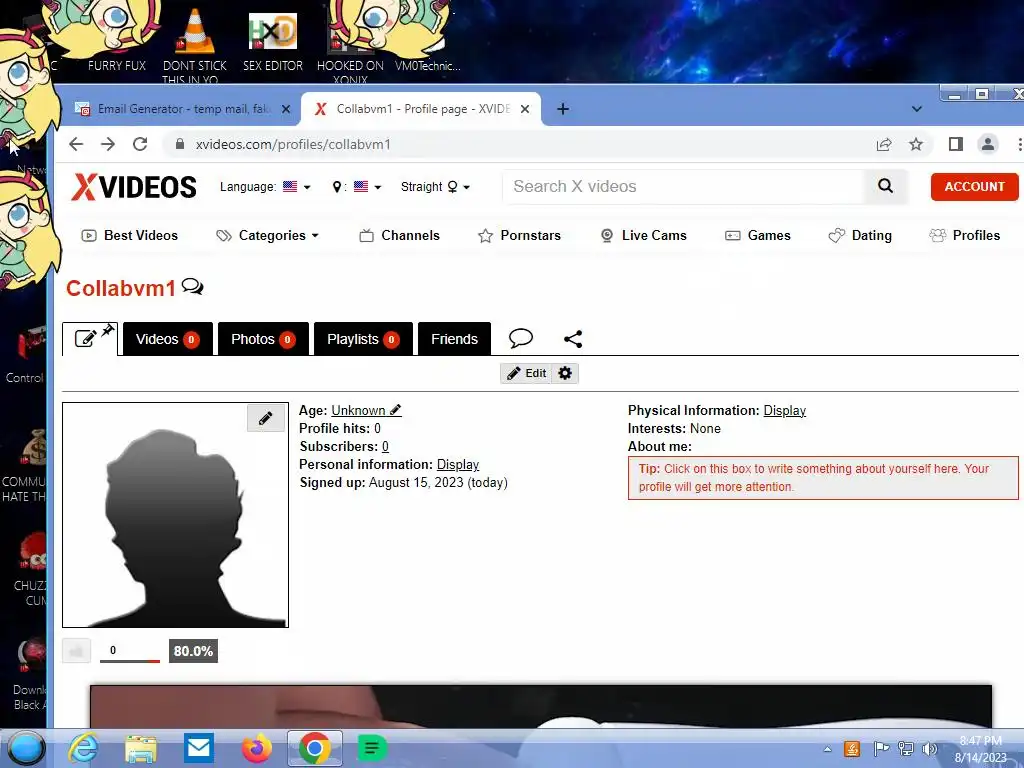
Task: Click the Edit profile button
Action: [526, 373]
